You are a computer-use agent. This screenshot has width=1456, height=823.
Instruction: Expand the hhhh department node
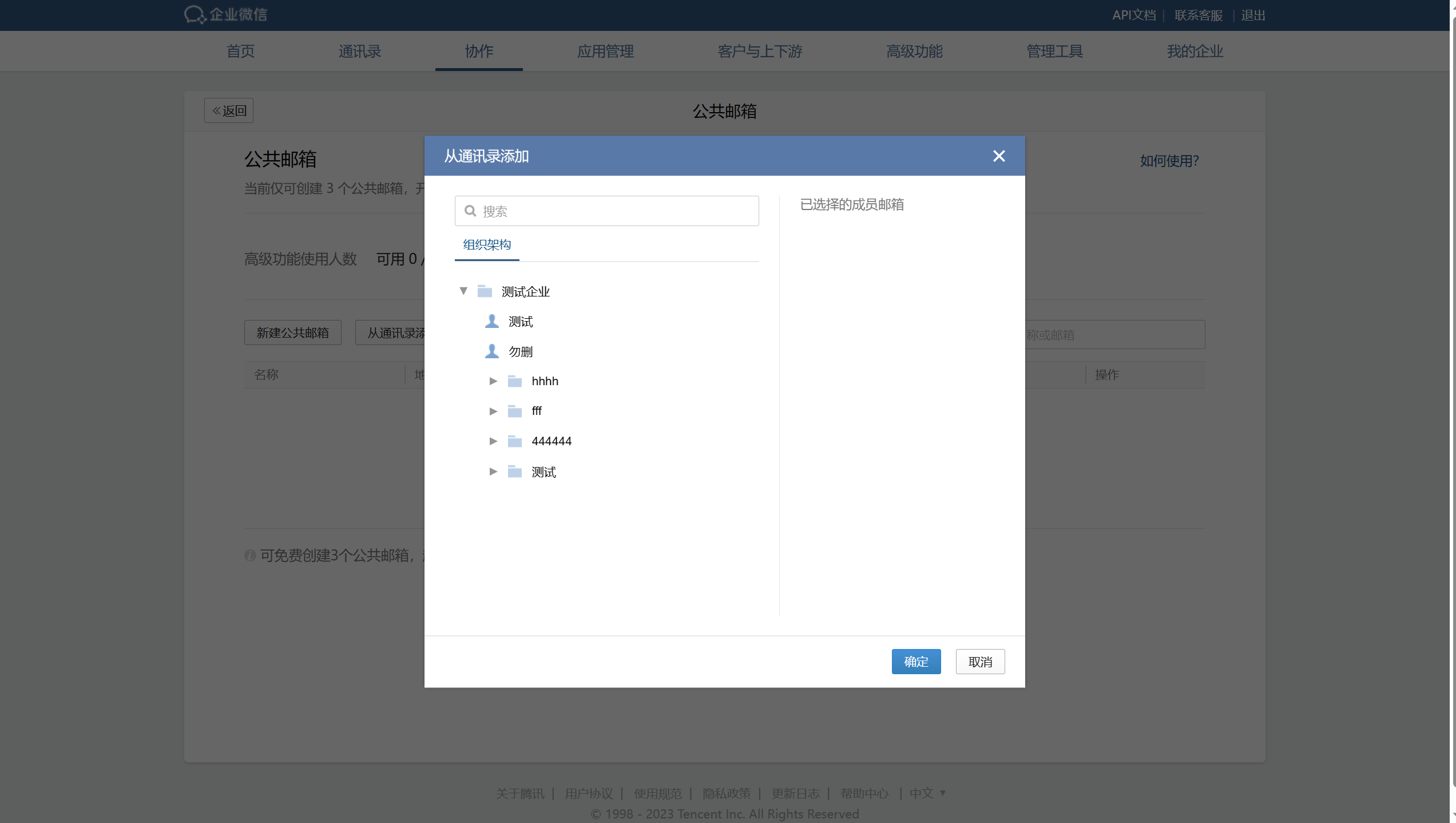[x=493, y=381]
